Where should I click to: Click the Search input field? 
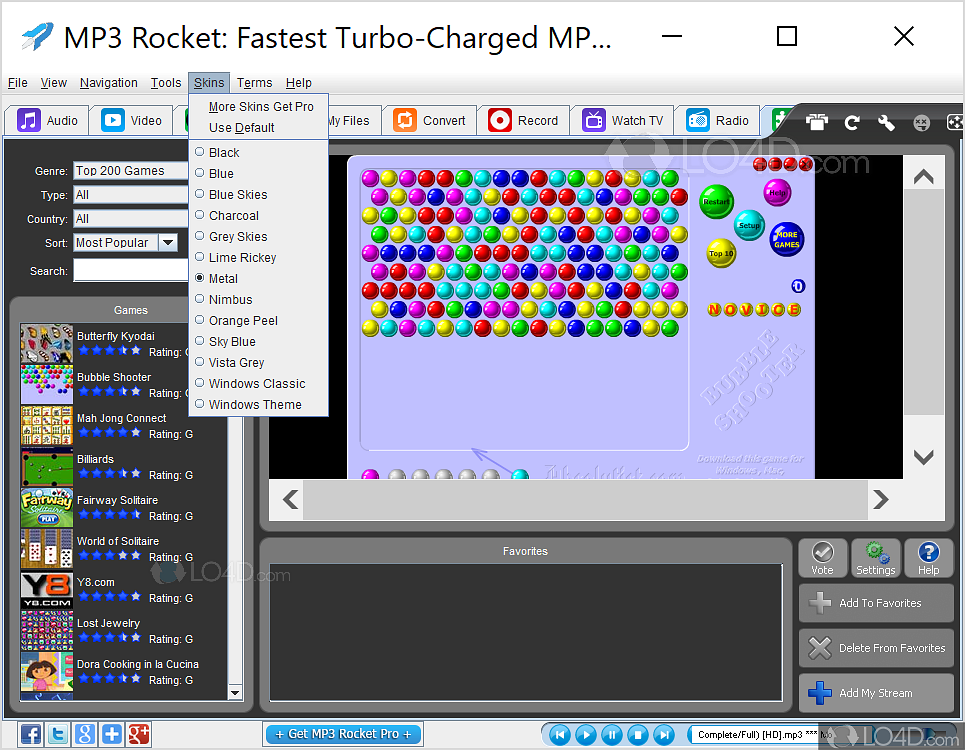pyautogui.click(x=131, y=271)
